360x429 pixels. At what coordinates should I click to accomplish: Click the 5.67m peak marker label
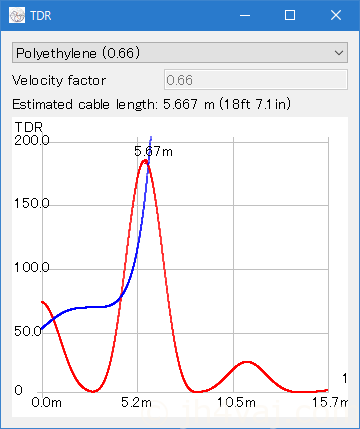pyautogui.click(x=153, y=151)
